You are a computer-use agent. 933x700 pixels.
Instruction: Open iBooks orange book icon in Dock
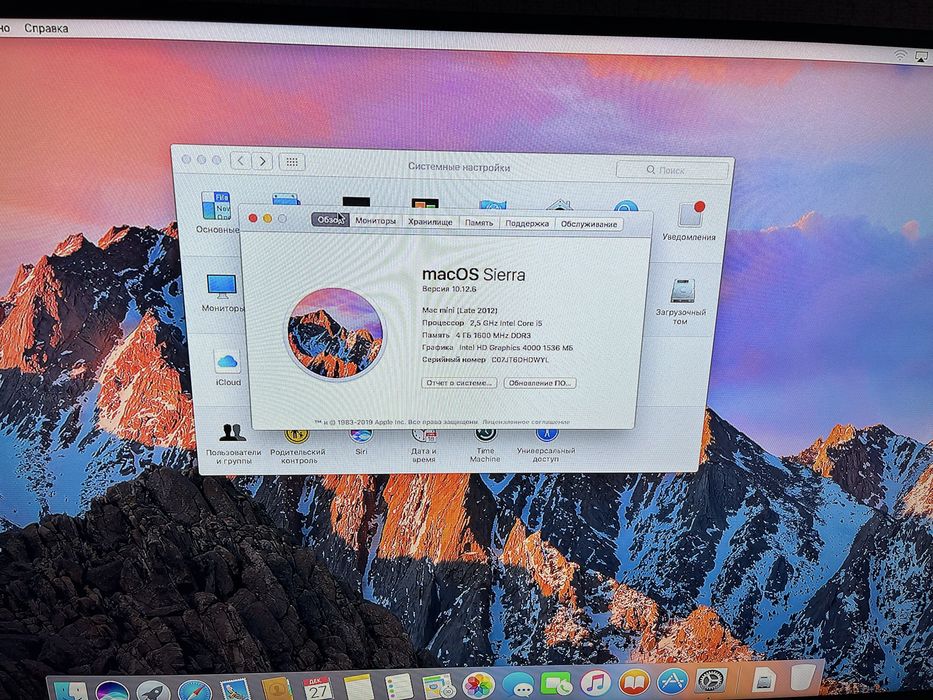(634, 682)
